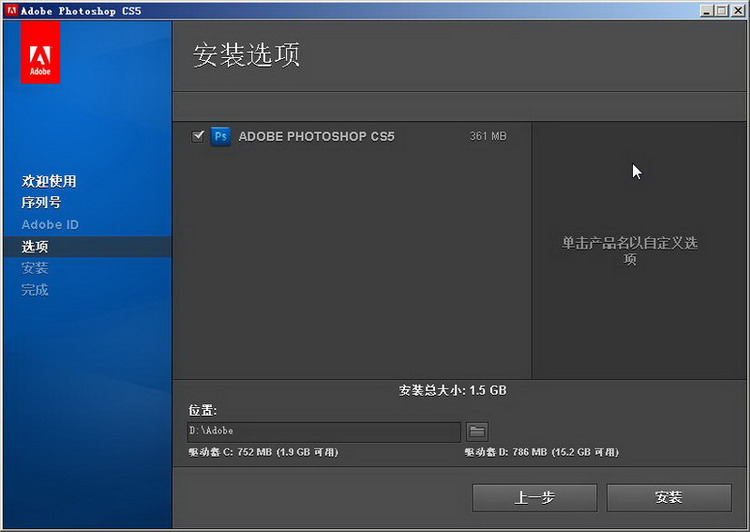The image size is (750, 532).
Task: Click the 位置: label
Action: point(202,410)
